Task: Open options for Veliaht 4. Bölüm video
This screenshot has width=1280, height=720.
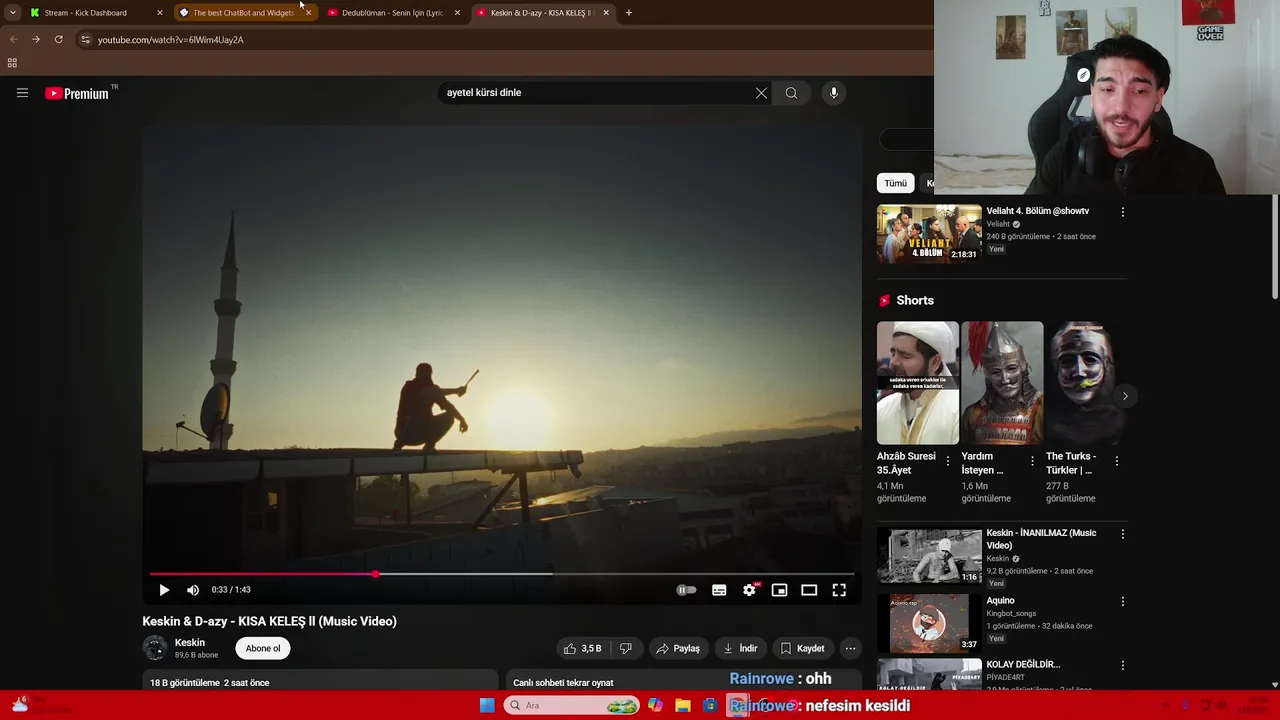Action: [1123, 212]
